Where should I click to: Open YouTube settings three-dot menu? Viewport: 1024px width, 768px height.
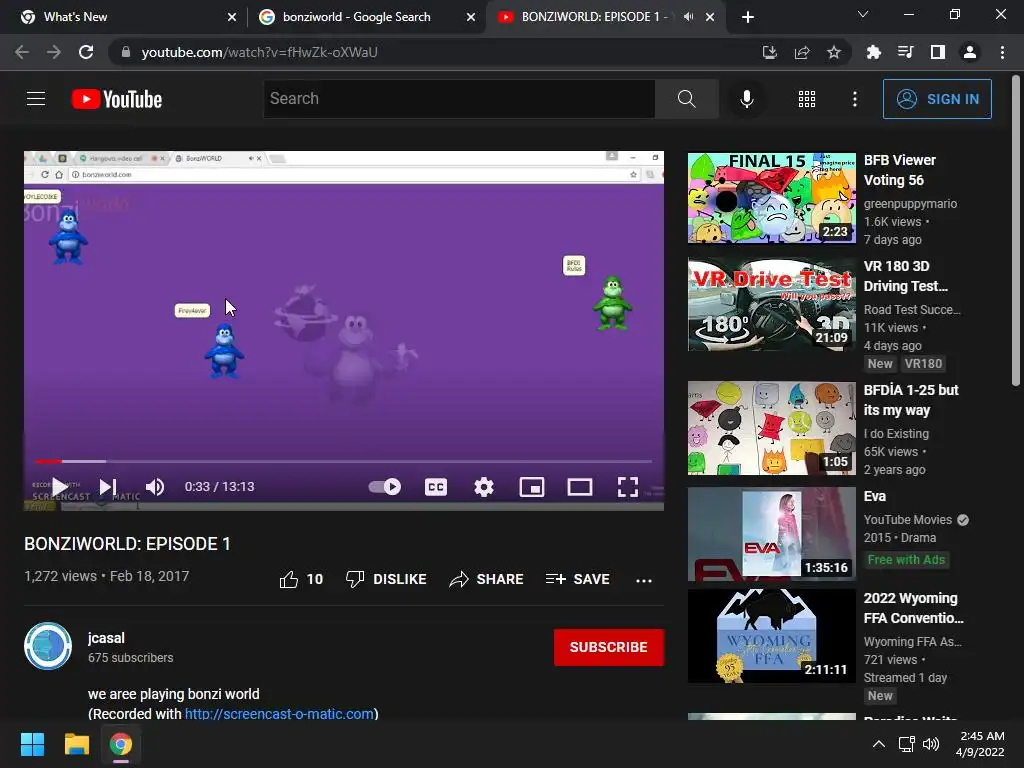click(x=854, y=99)
